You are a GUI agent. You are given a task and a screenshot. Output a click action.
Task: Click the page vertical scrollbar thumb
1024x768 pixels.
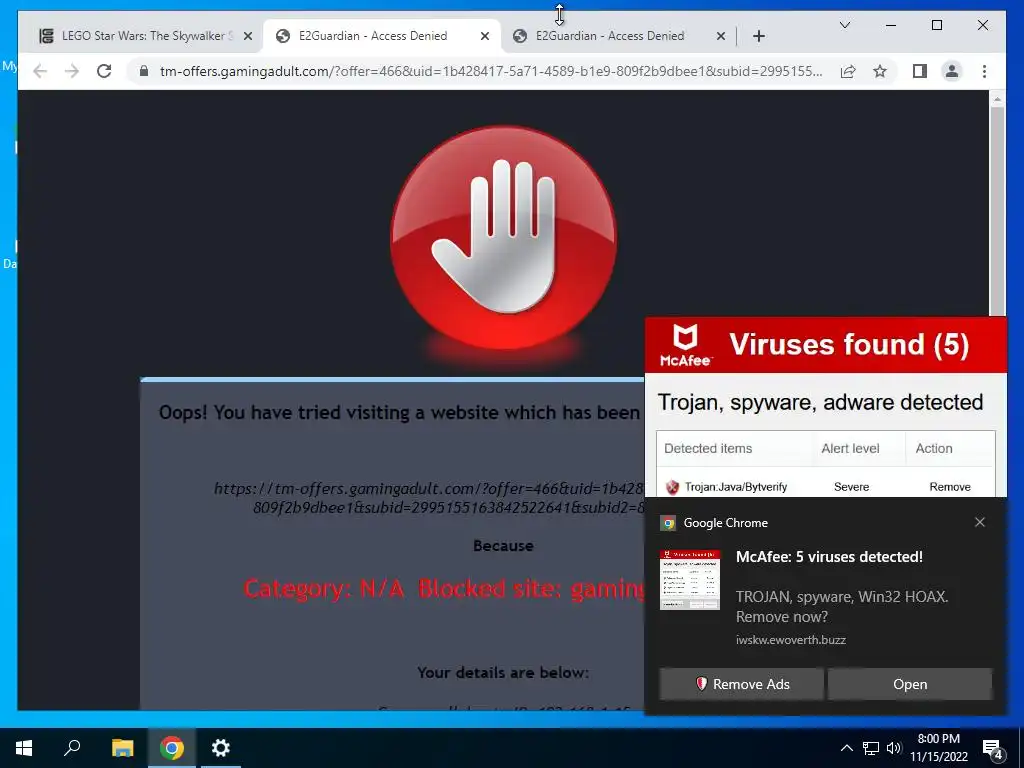[997, 212]
